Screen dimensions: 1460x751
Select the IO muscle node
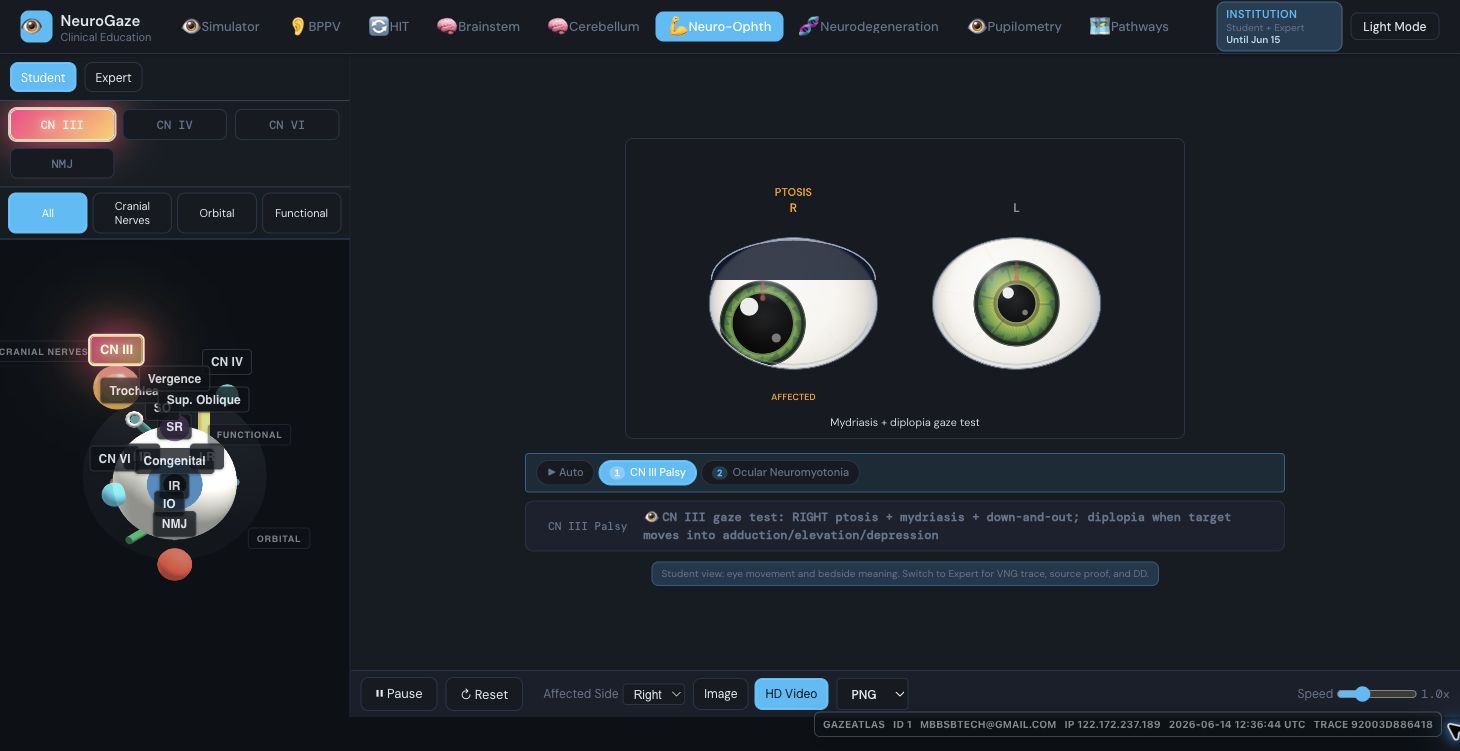169,503
